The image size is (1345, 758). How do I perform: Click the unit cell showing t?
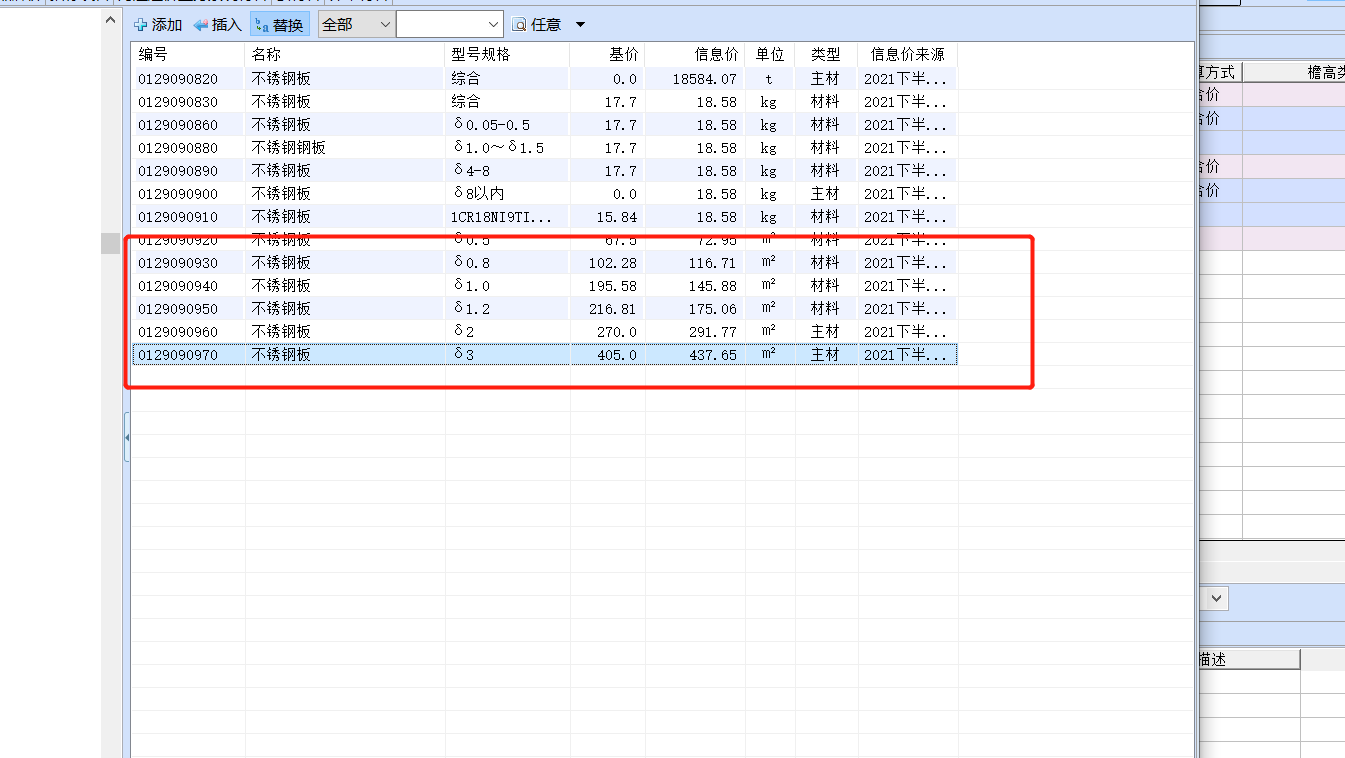[770, 79]
